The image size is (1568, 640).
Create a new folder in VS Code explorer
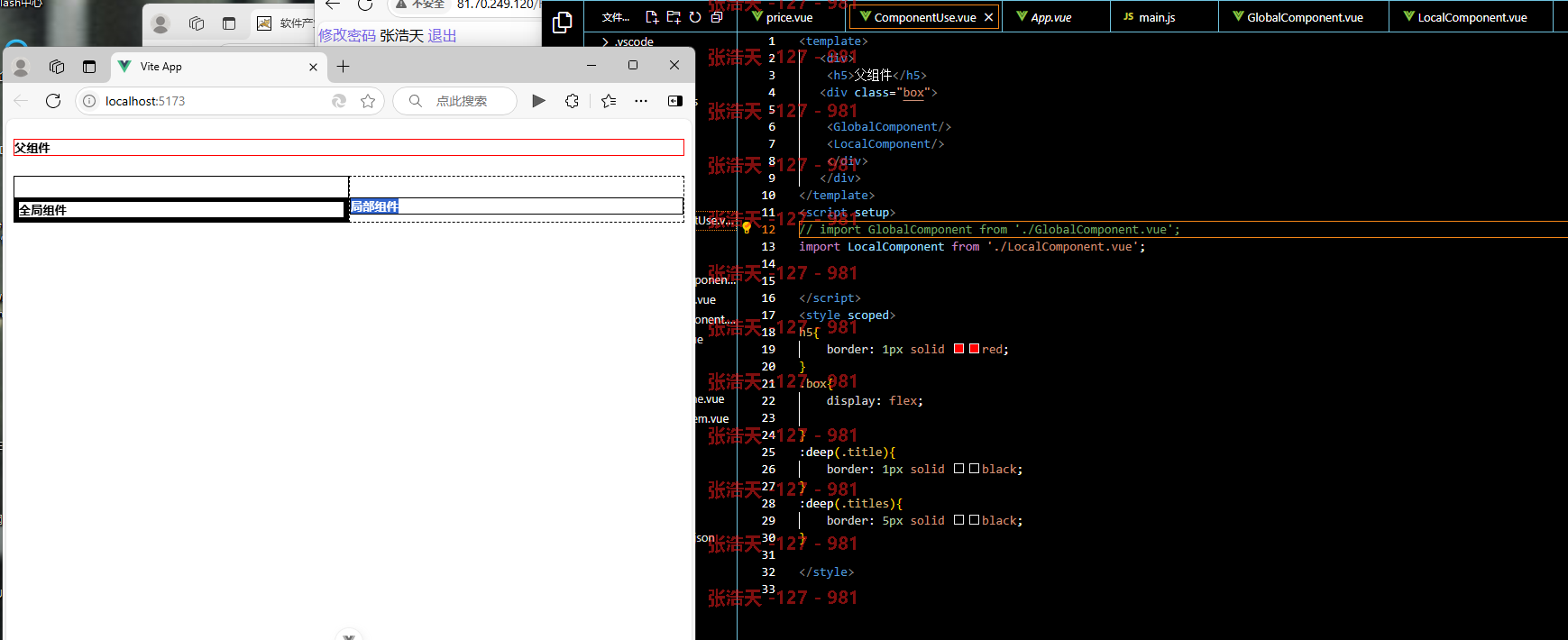(674, 17)
